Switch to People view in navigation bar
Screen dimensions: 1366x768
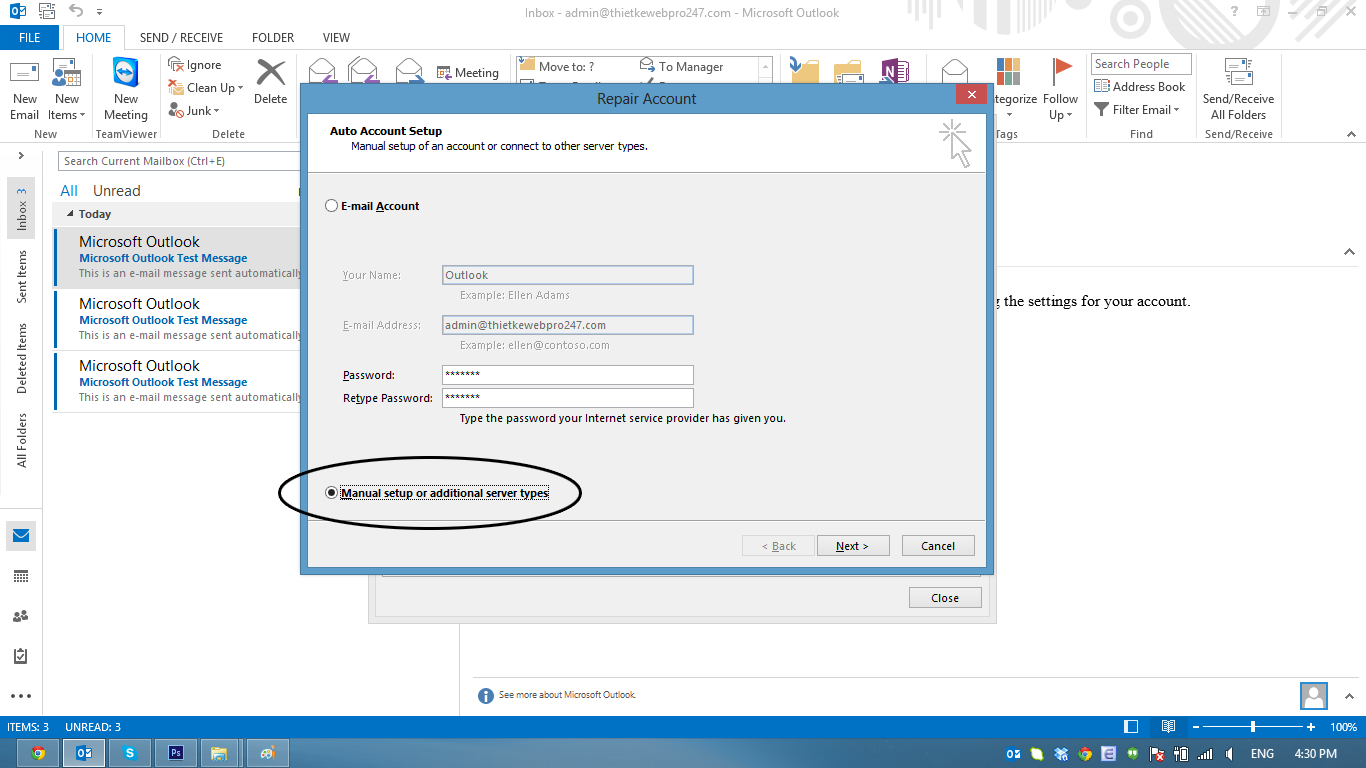pos(21,616)
